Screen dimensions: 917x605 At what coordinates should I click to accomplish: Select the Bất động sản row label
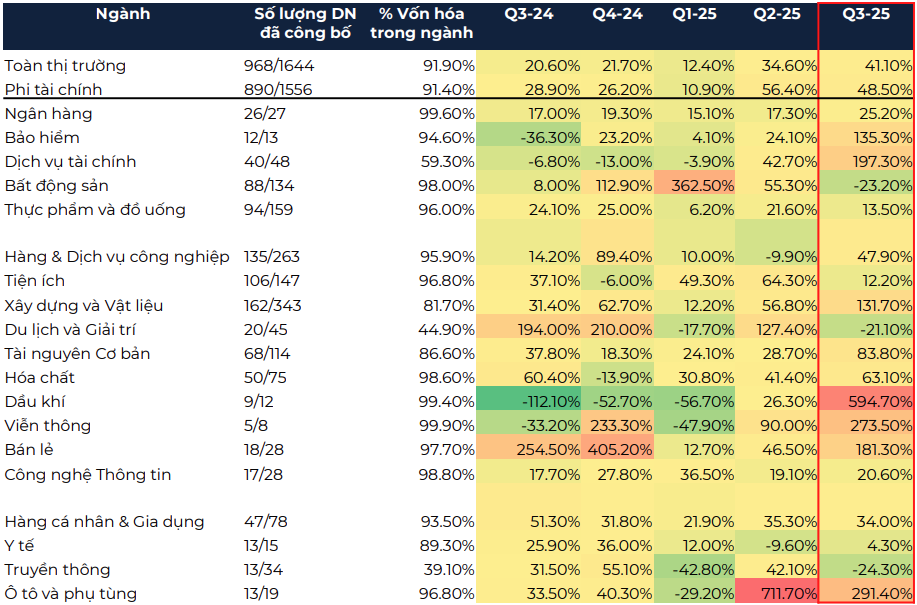click(57, 185)
